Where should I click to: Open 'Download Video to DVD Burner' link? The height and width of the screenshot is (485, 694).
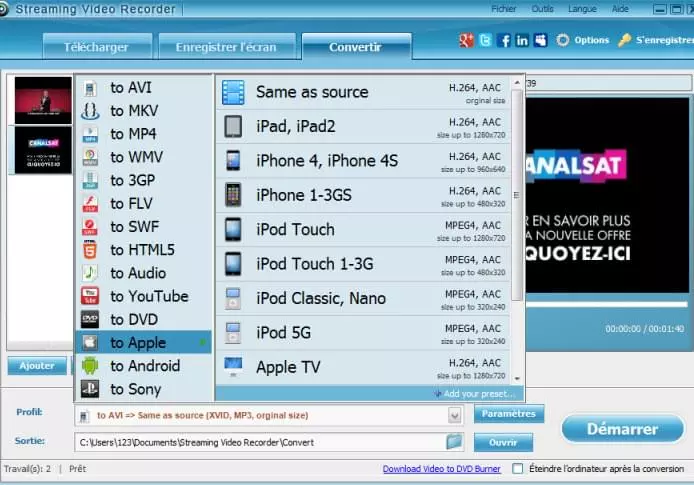tap(441, 469)
